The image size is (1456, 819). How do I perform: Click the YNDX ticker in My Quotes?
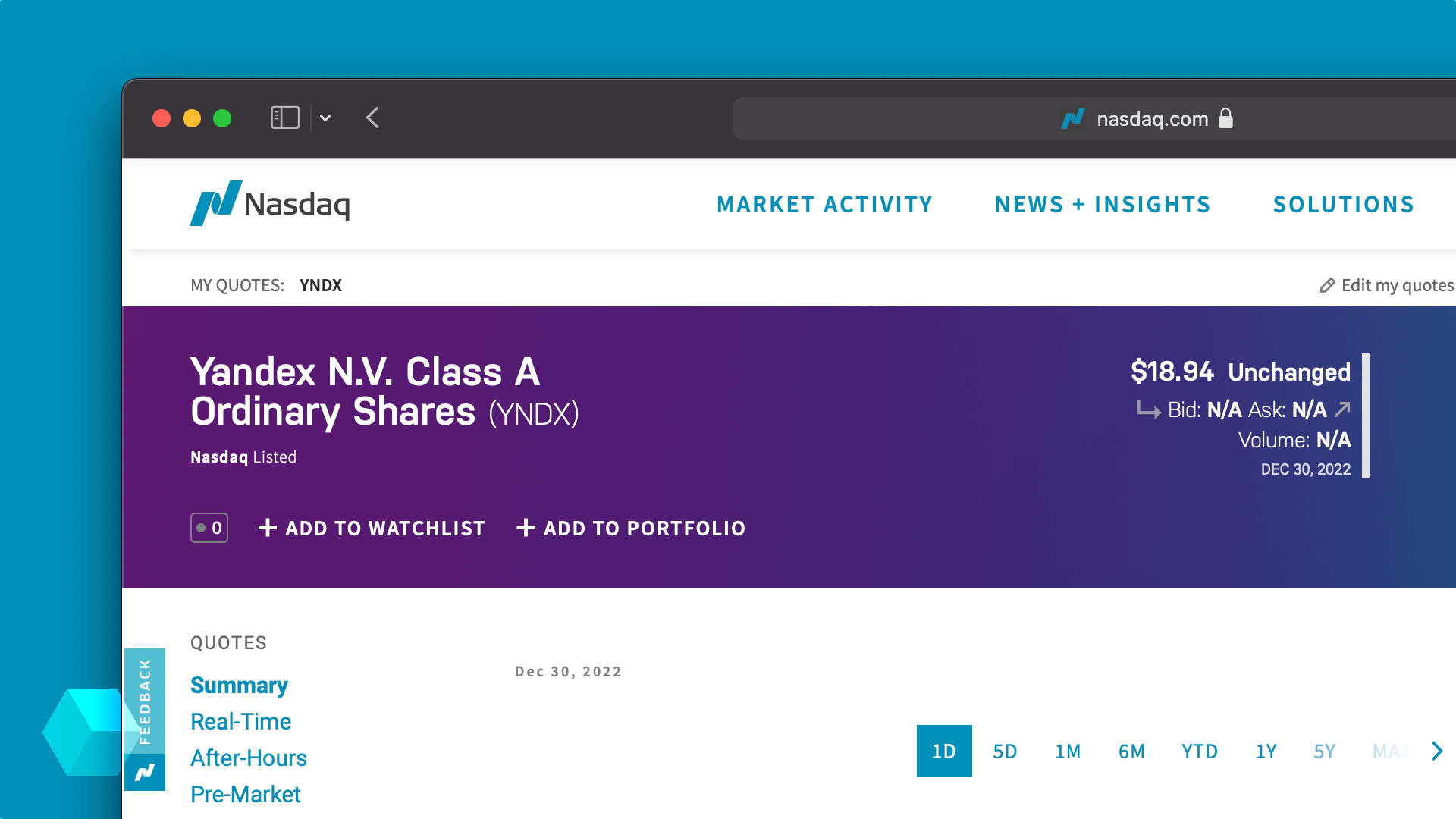321,285
